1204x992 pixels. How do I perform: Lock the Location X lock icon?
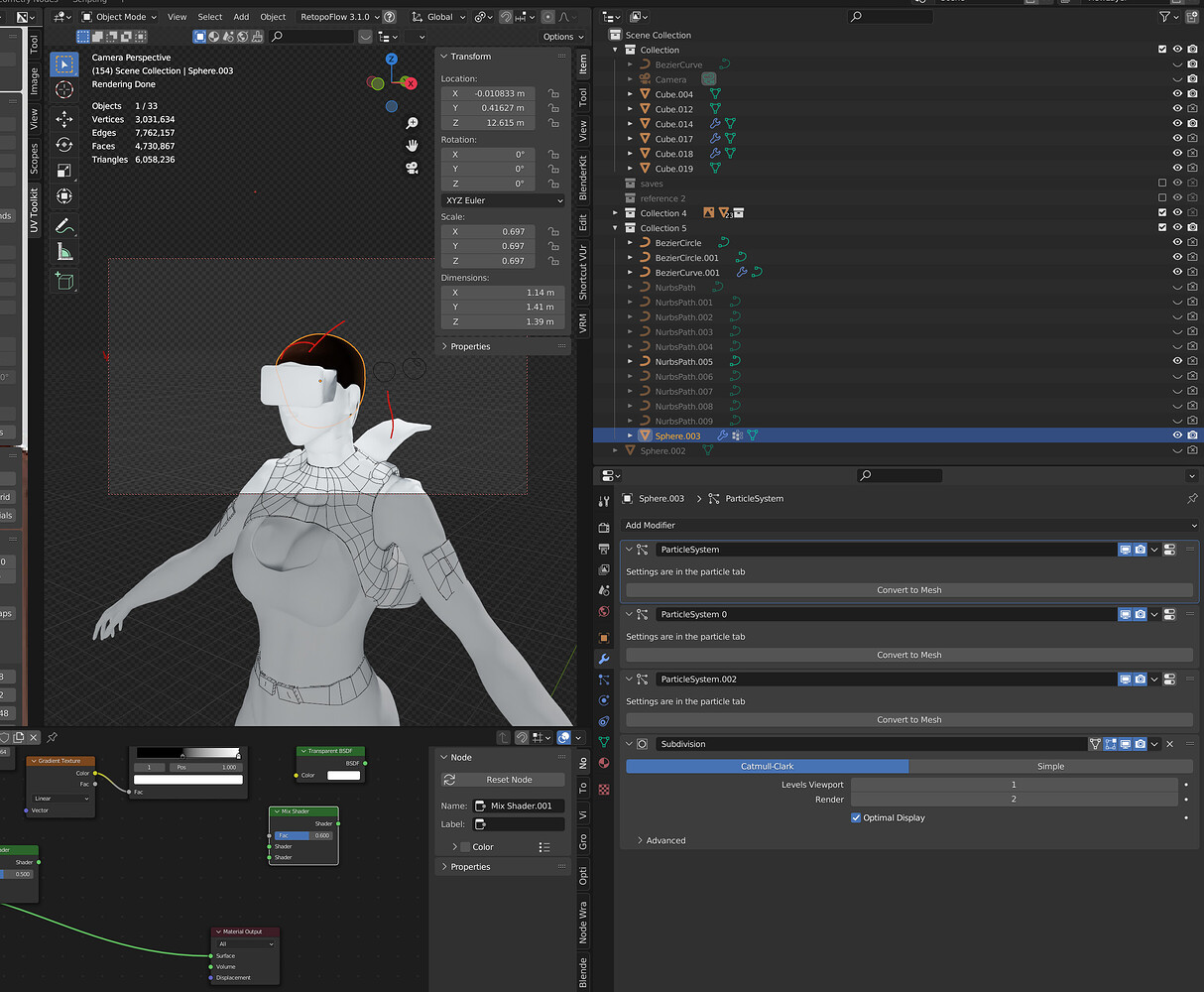(553, 93)
